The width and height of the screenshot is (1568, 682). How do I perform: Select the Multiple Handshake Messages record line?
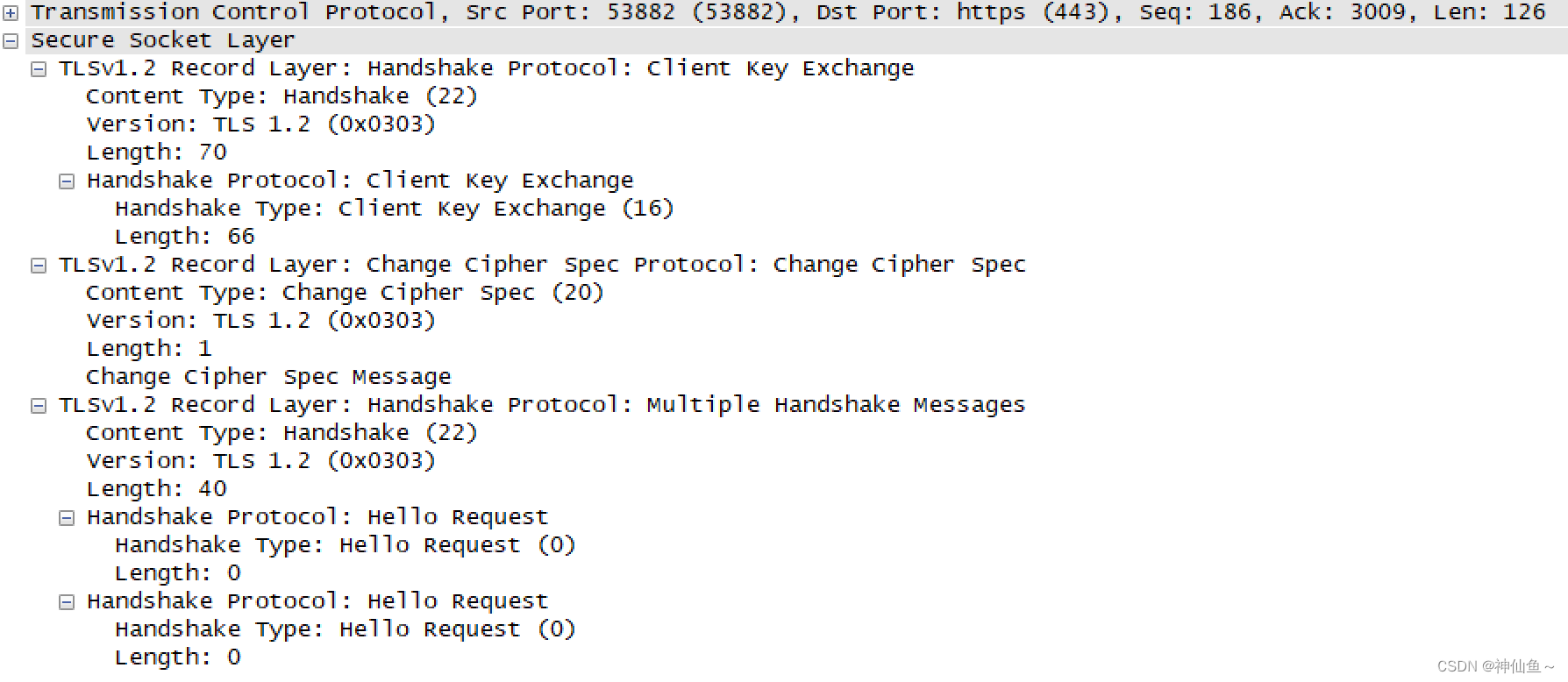click(x=540, y=404)
